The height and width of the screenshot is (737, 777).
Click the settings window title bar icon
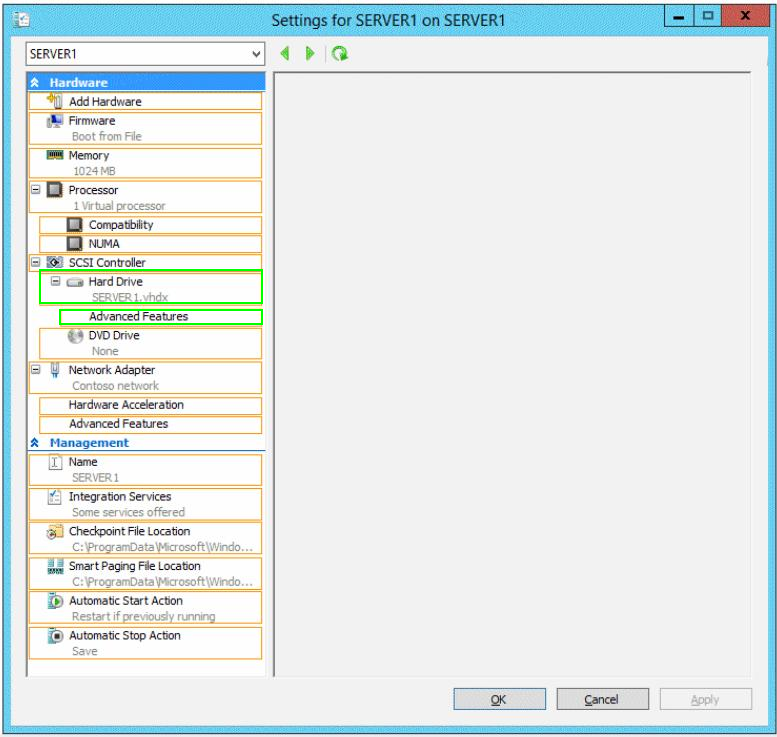point(21,19)
